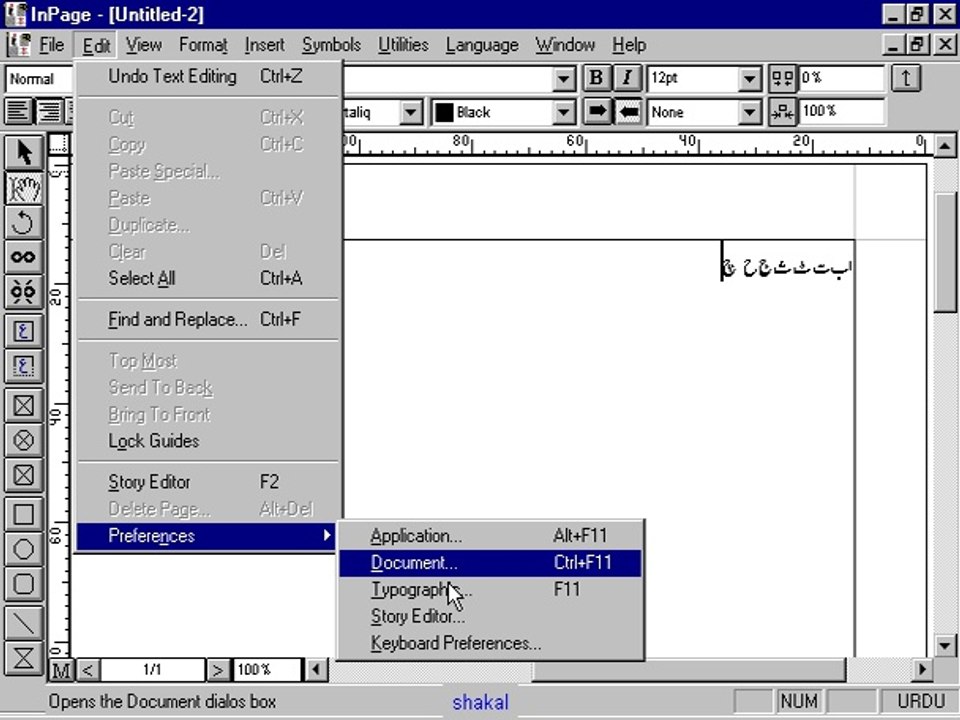Click the M master page button
The width and height of the screenshot is (960, 720).
(61, 670)
